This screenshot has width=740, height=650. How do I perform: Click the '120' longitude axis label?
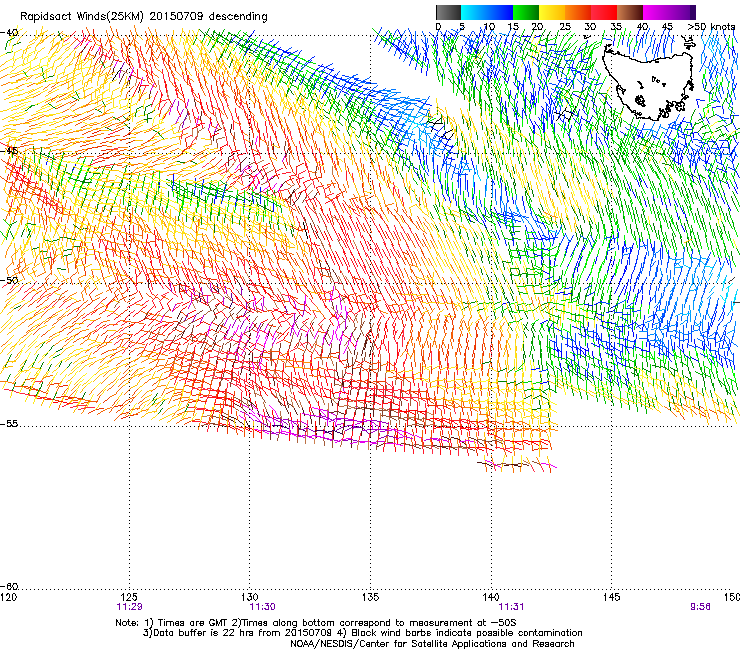coord(8,597)
